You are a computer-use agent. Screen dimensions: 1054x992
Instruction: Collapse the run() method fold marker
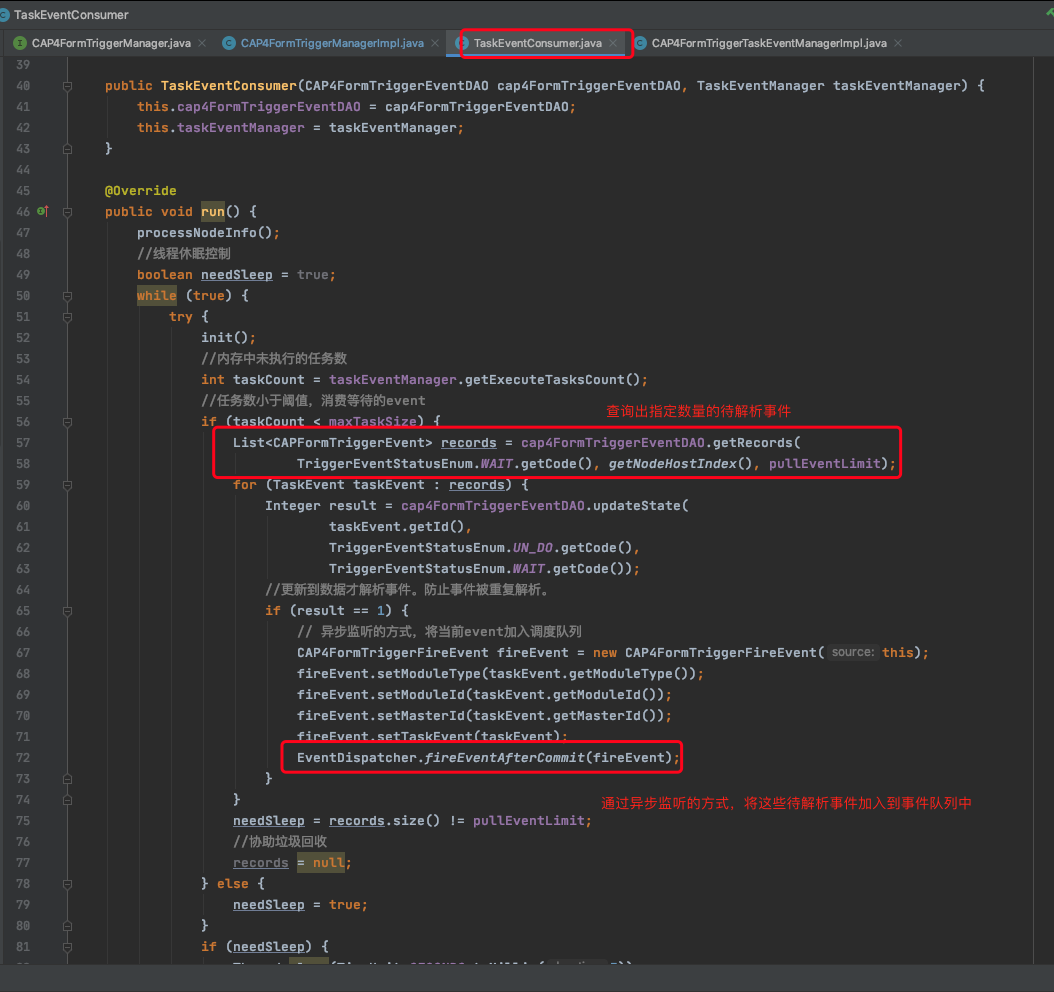coord(68,212)
